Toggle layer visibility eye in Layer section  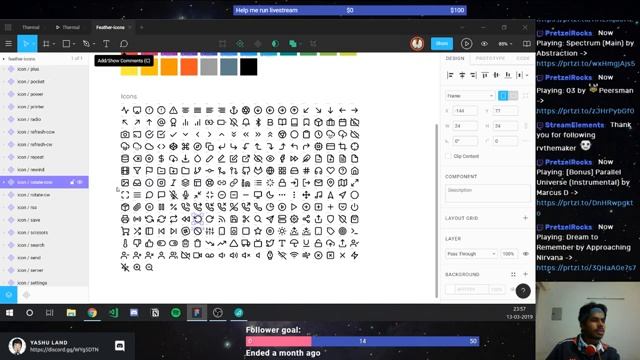[526, 254]
